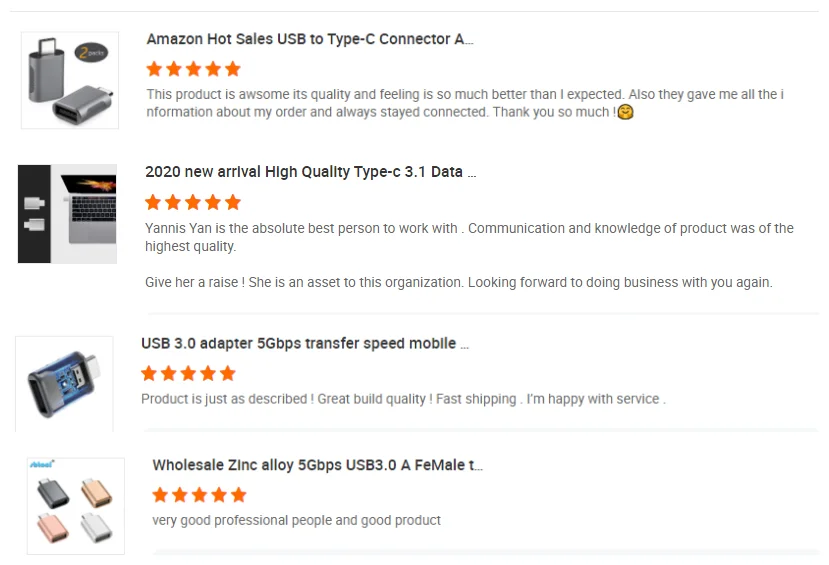Click the review starting "This product is awsome"
The height and width of the screenshot is (565, 829).
pyautogui.click(x=465, y=103)
